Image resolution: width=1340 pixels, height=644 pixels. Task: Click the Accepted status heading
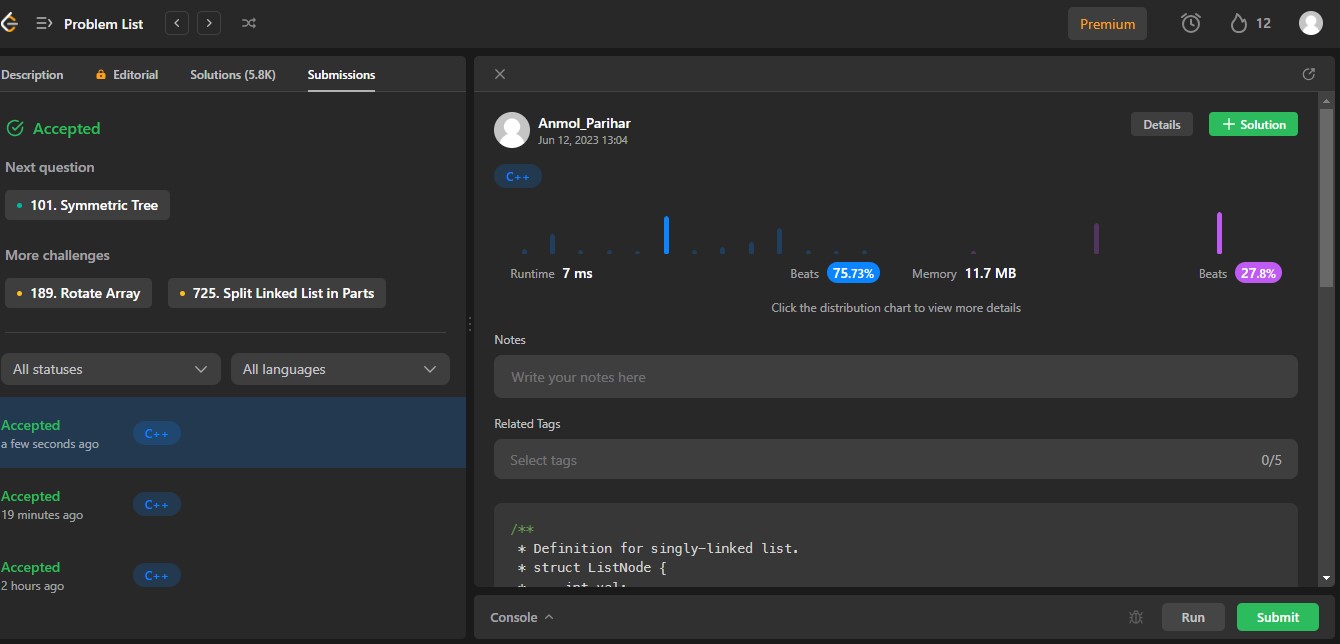(54, 128)
